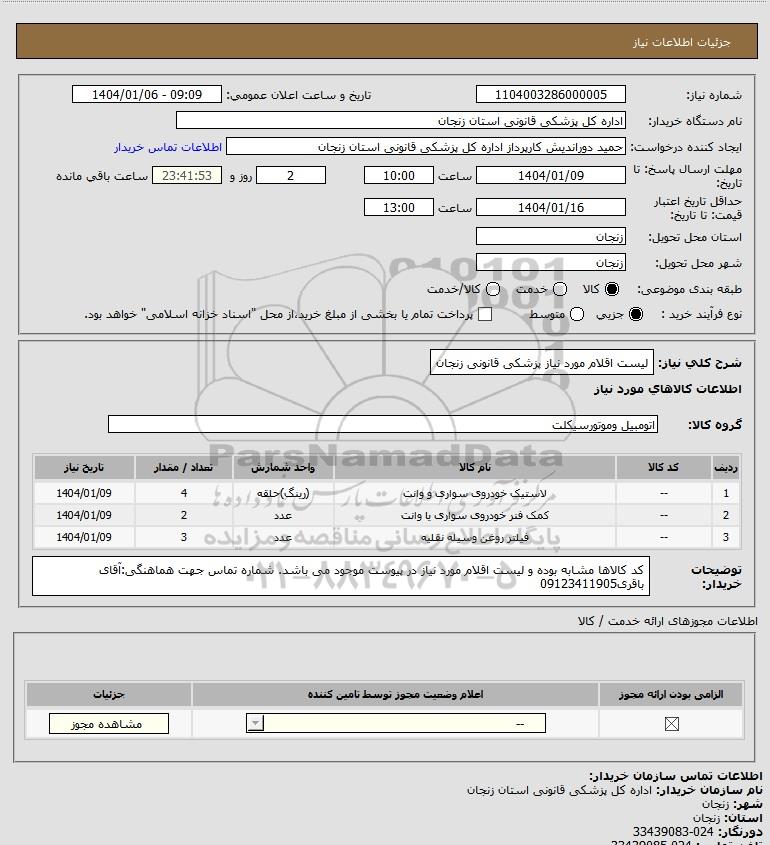Click the شرح کلی نیاز description field
The image size is (770, 845).
tap(542, 363)
